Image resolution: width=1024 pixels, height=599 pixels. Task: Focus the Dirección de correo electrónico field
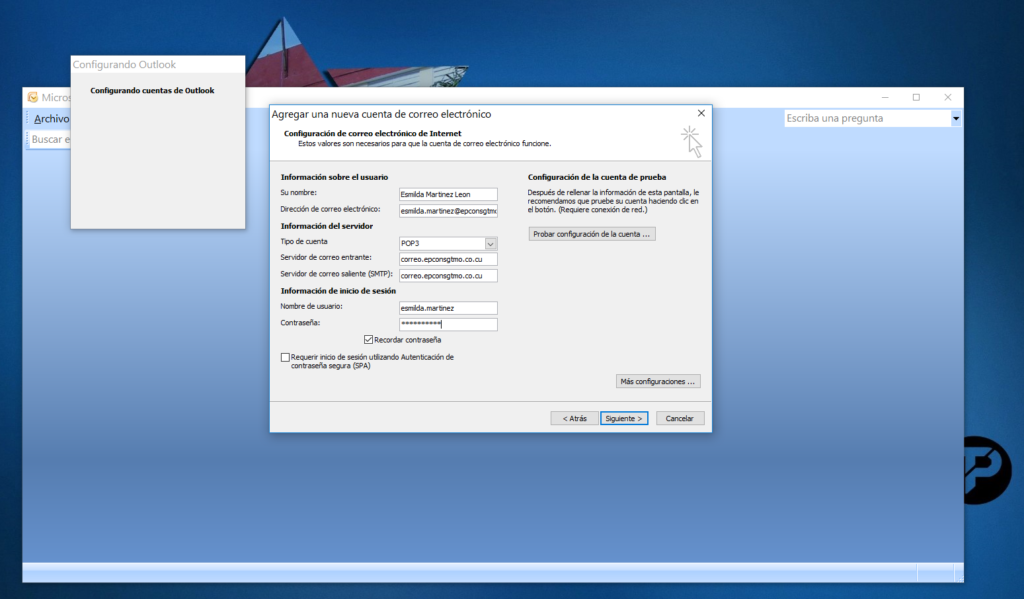click(x=447, y=211)
